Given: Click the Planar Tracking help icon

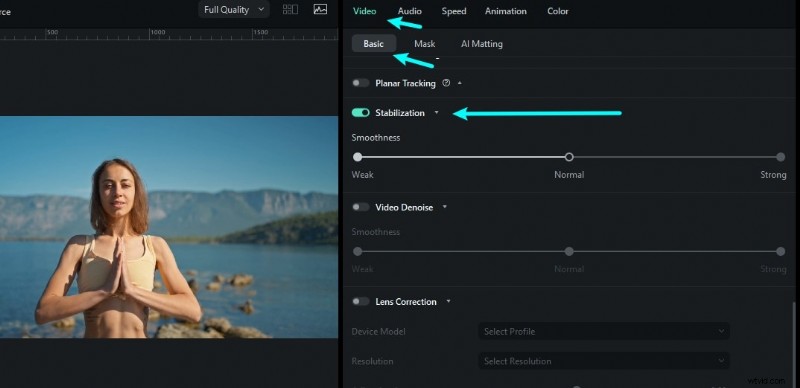Looking at the screenshot, I should [x=446, y=83].
